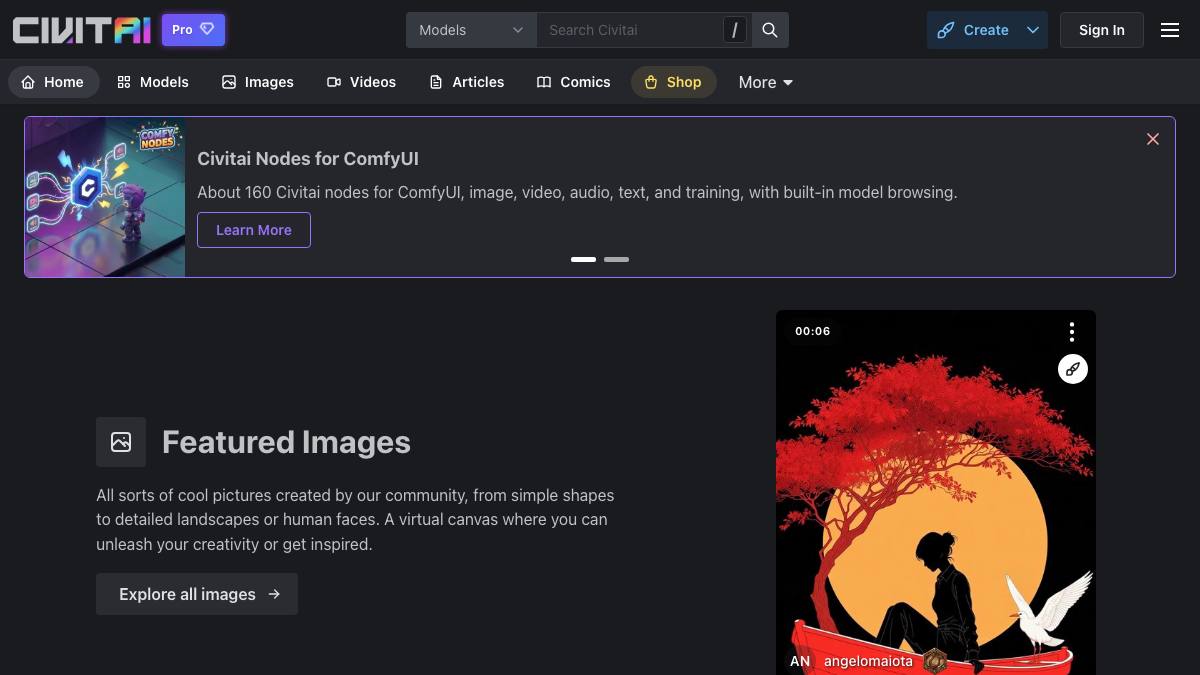
Task: Open the featured video's three-dot options menu
Action: (x=1072, y=332)
